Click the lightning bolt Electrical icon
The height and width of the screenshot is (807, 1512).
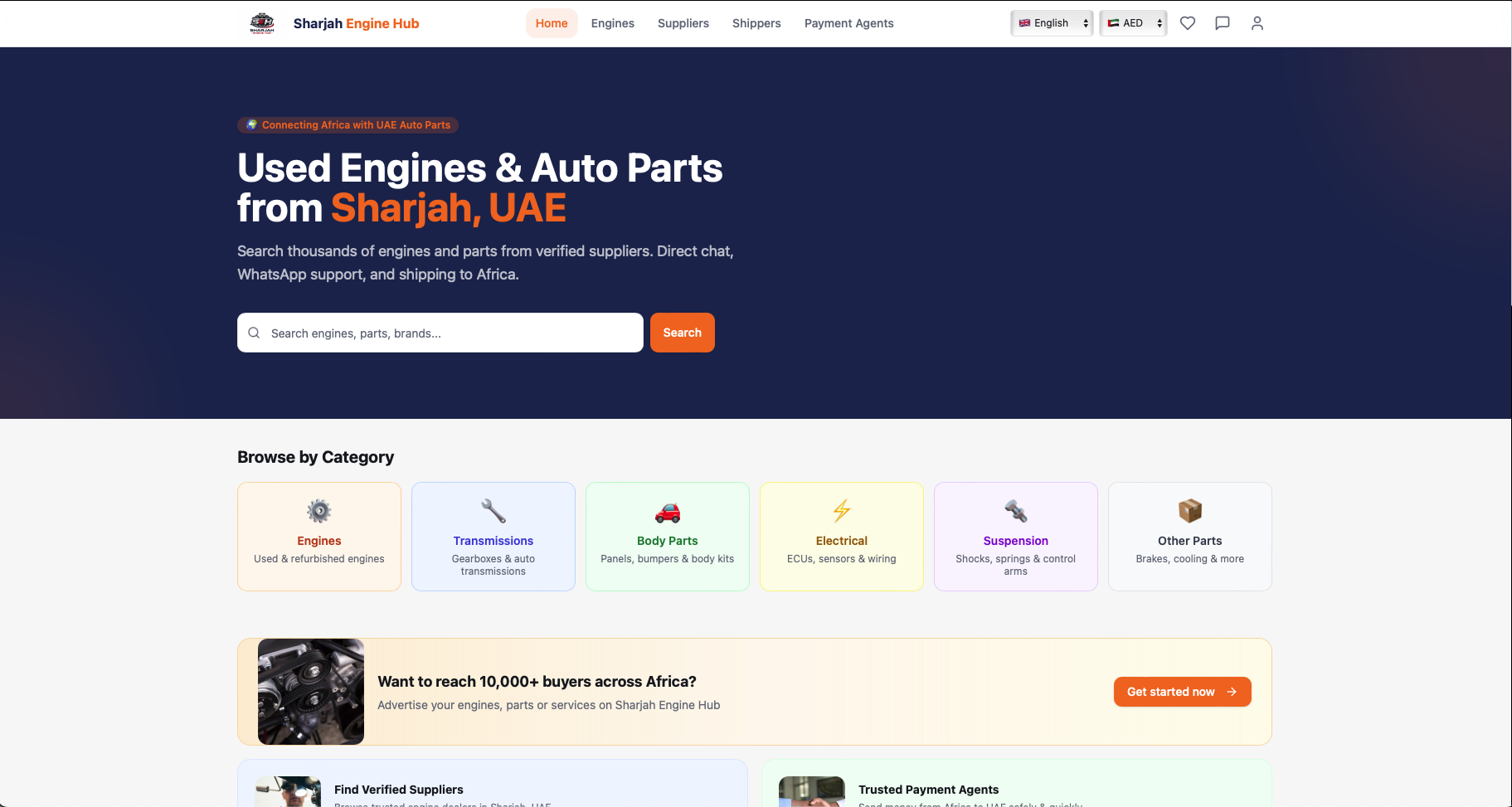[842, 511]
